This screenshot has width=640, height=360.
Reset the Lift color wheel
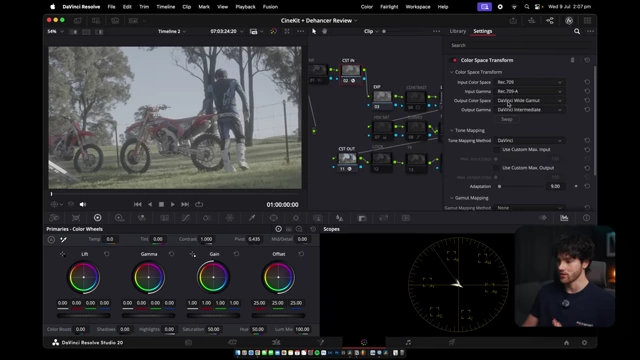107,254
